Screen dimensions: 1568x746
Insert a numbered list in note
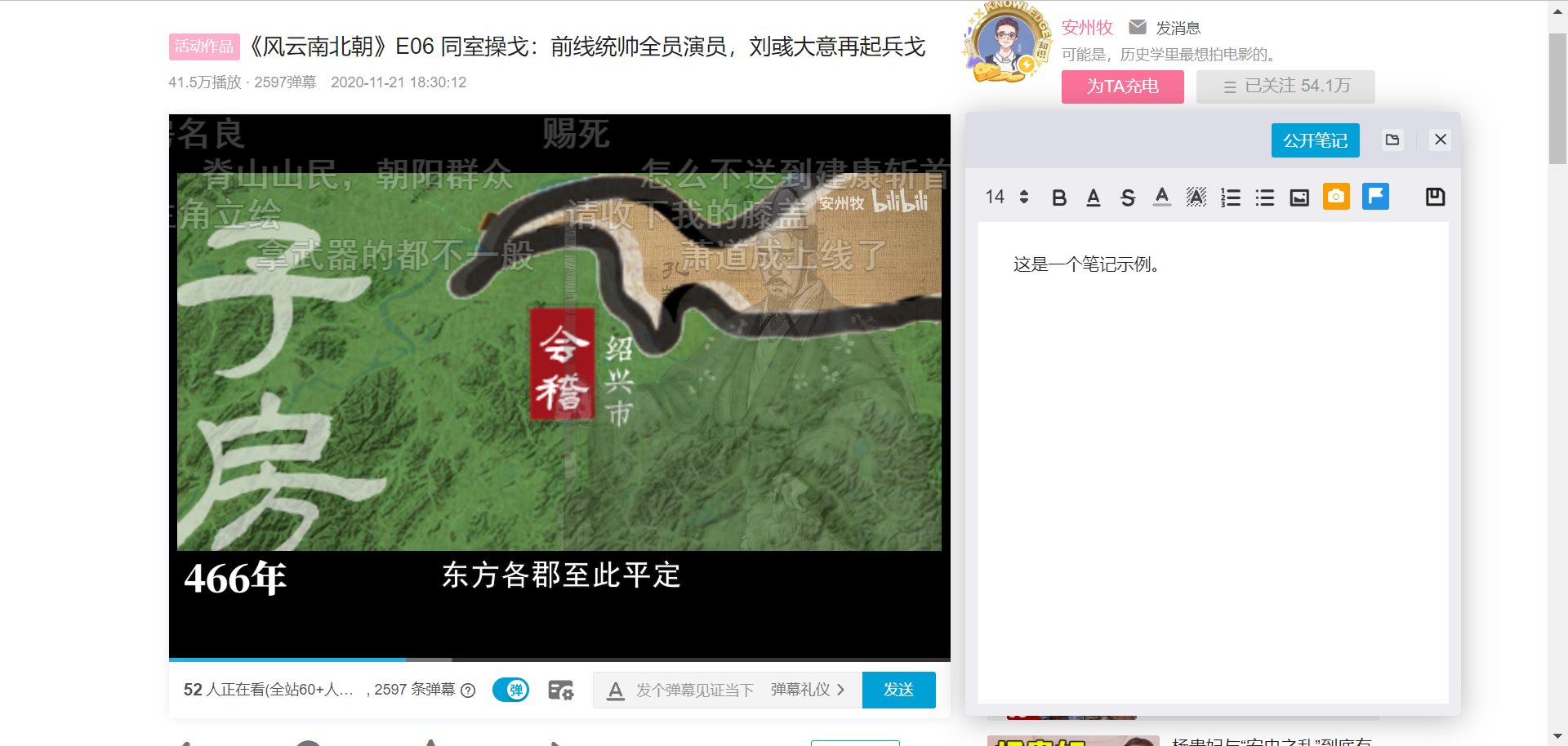(x=1230, y=198)
